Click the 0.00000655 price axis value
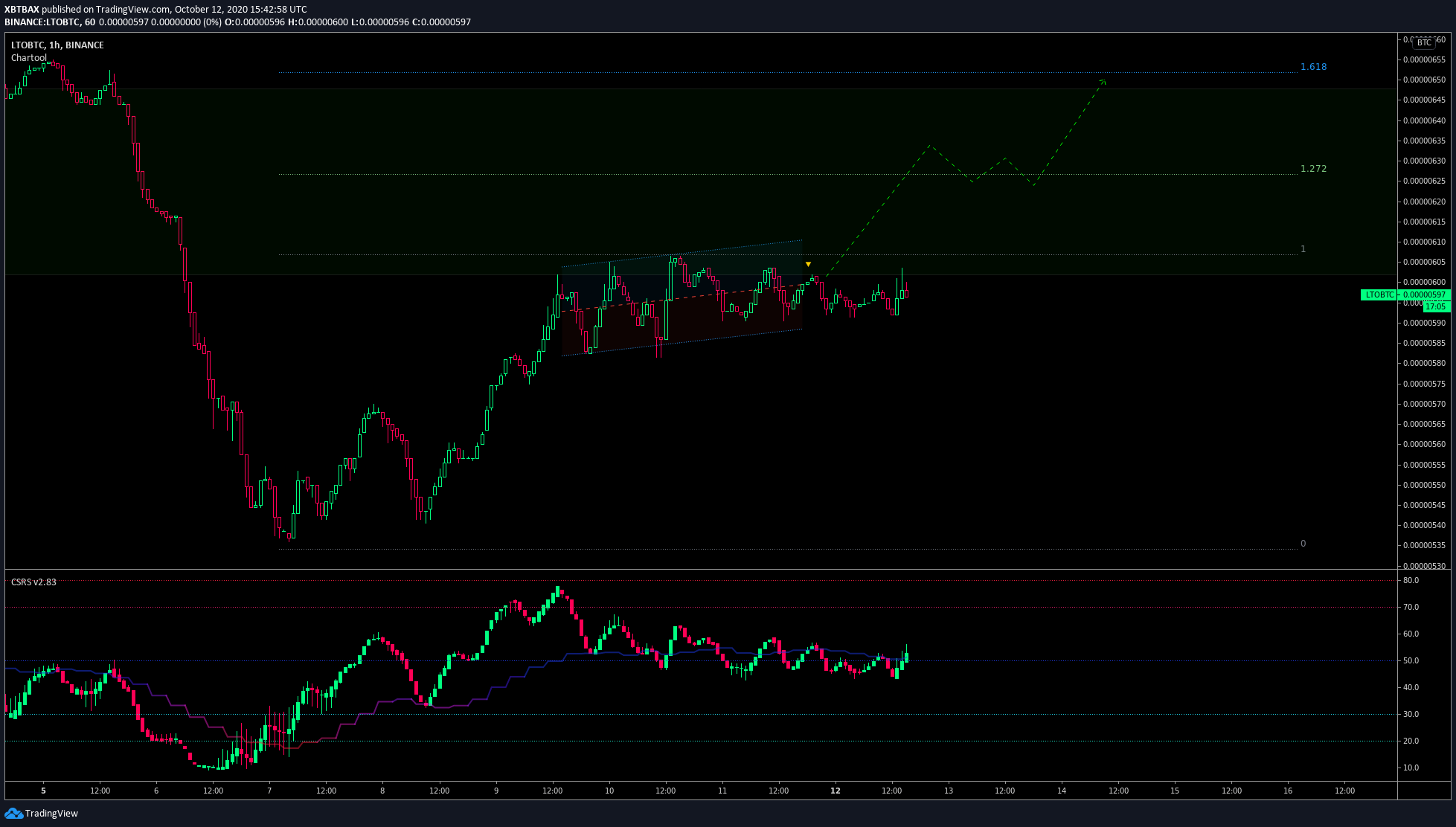 point(1424,59)
